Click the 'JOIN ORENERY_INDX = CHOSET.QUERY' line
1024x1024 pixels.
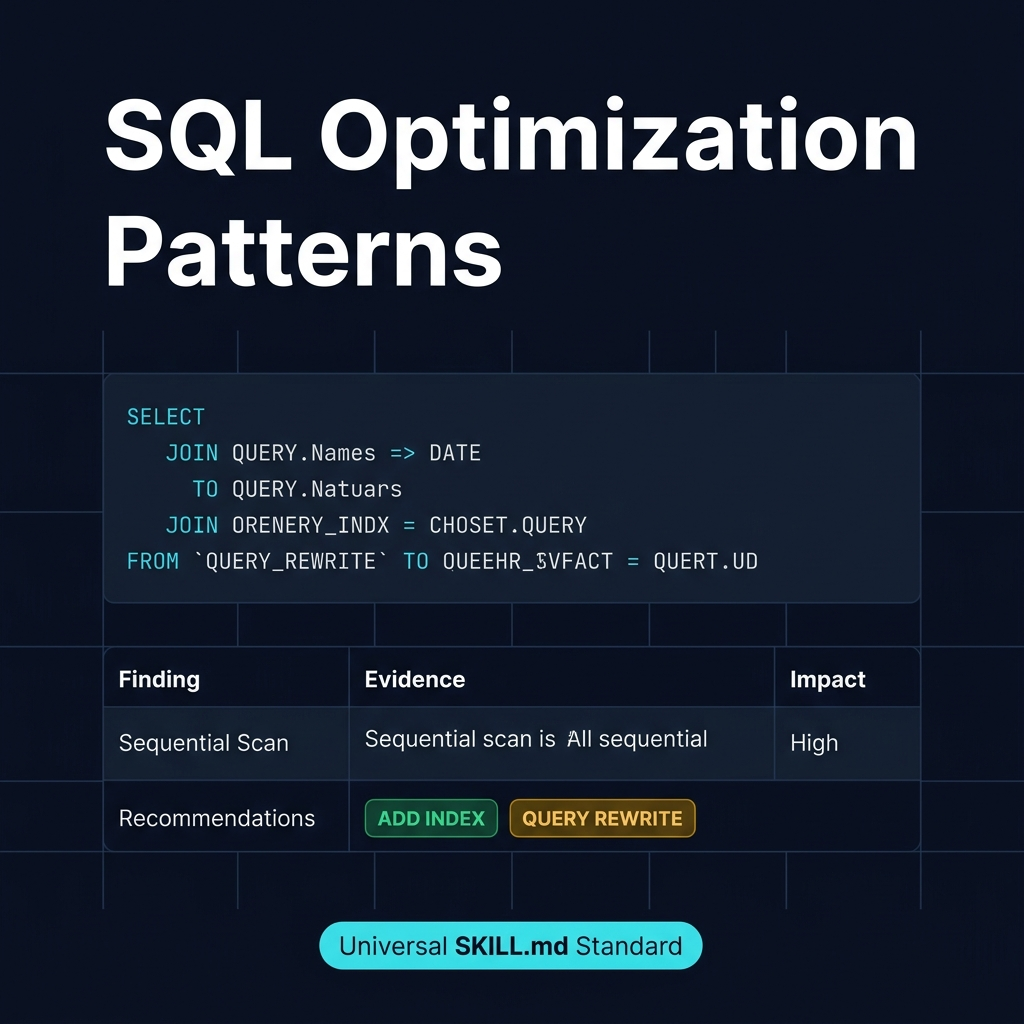tap(376, 525)
